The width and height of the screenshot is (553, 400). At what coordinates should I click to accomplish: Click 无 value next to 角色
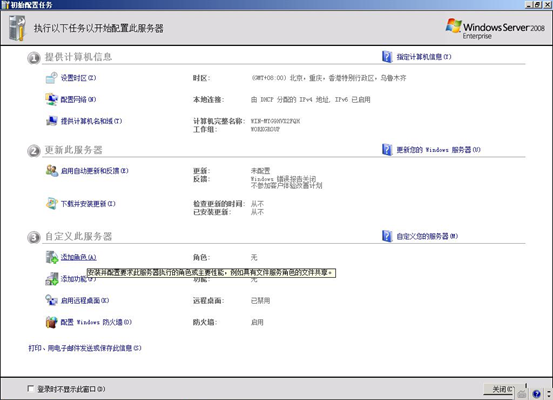(x=254, y=257)
